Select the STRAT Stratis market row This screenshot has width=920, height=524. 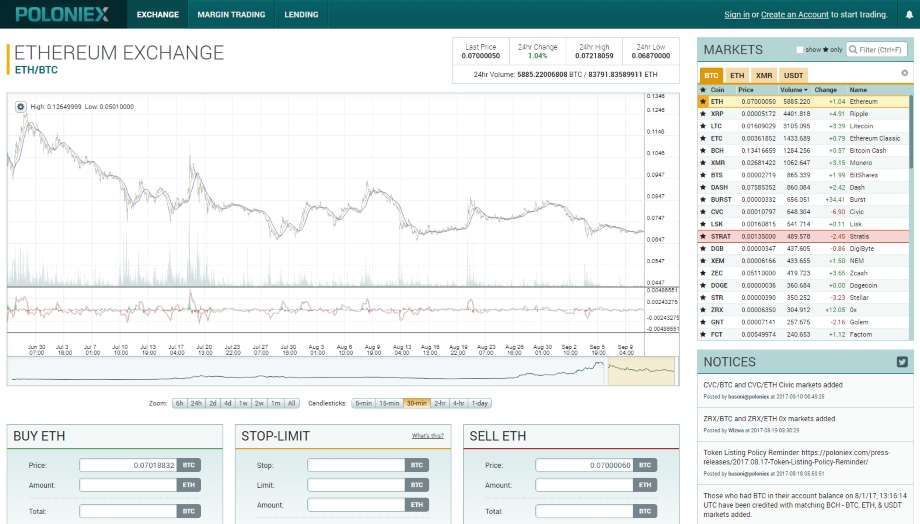(803, 236)
